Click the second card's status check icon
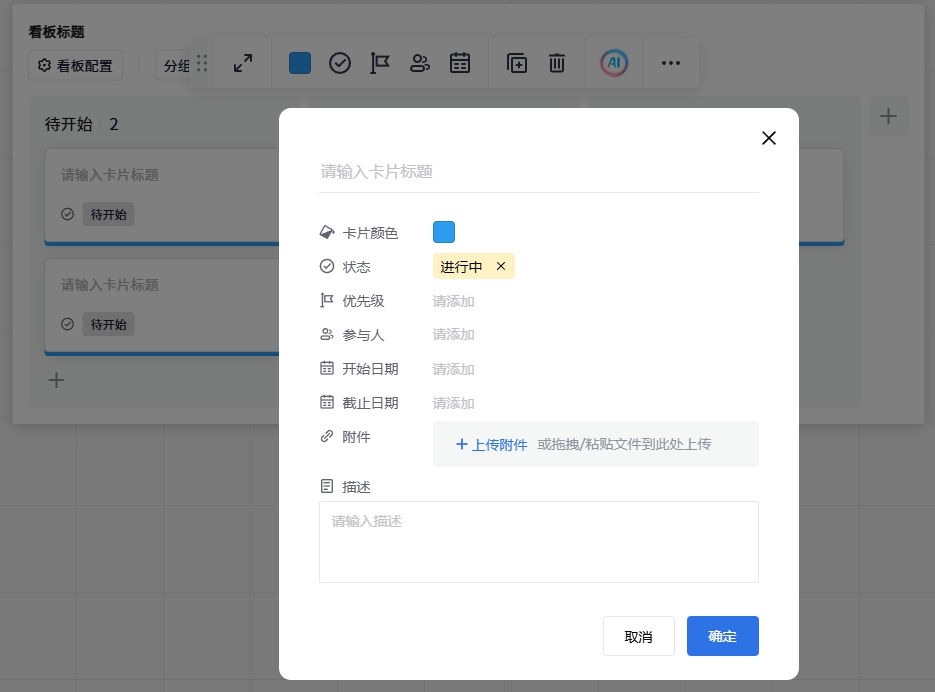Viewport: 935px width, 692px height. (x=67, y=324)
